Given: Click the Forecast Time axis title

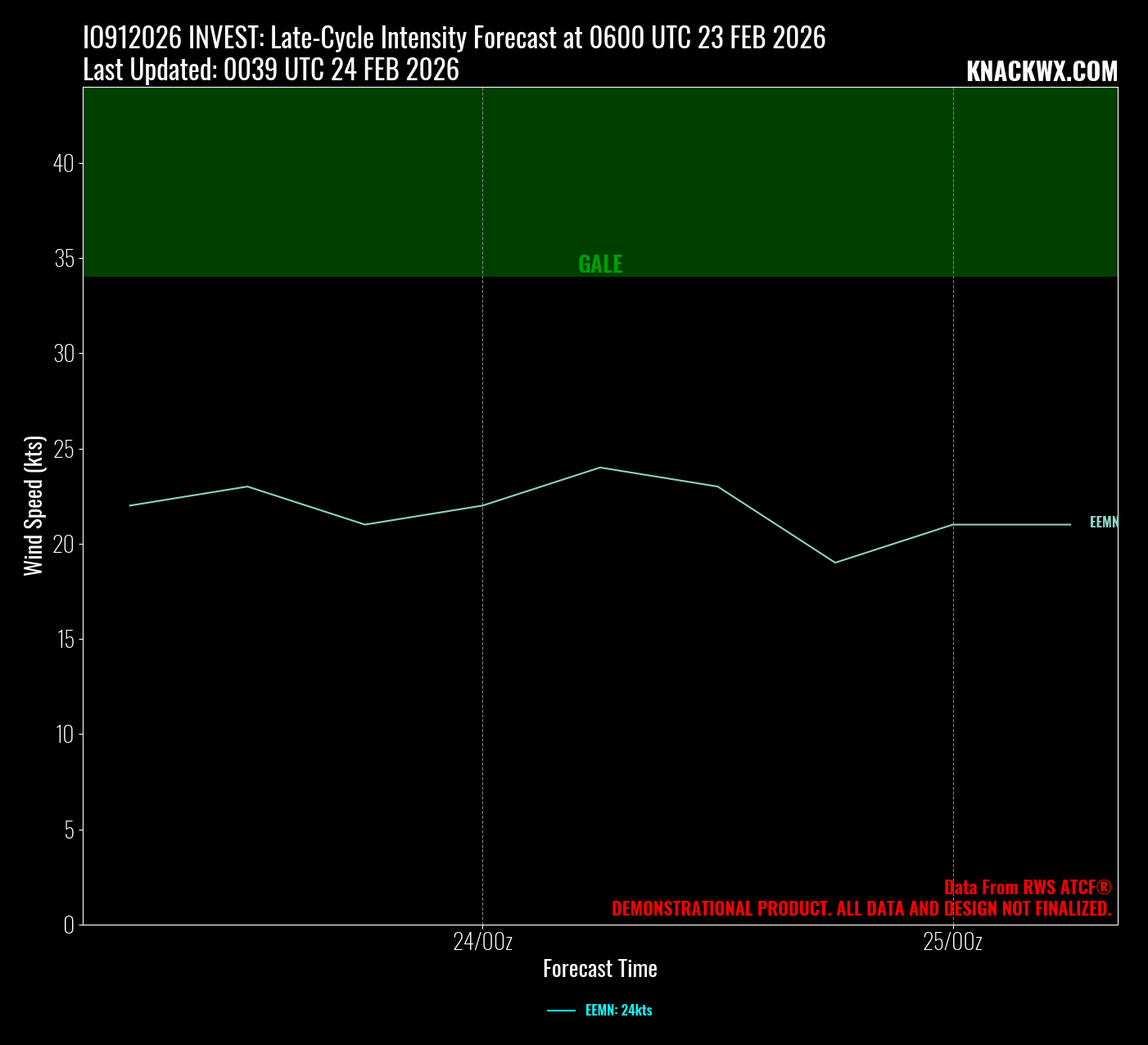Looking at the screenshot, I should 599,969.
